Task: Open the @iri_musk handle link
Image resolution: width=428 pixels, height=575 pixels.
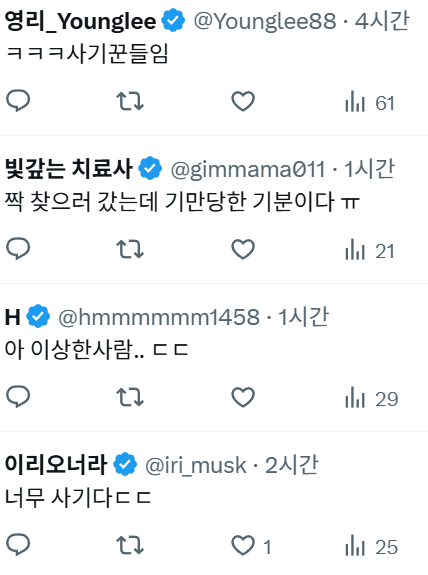Action: coord(195,466)
